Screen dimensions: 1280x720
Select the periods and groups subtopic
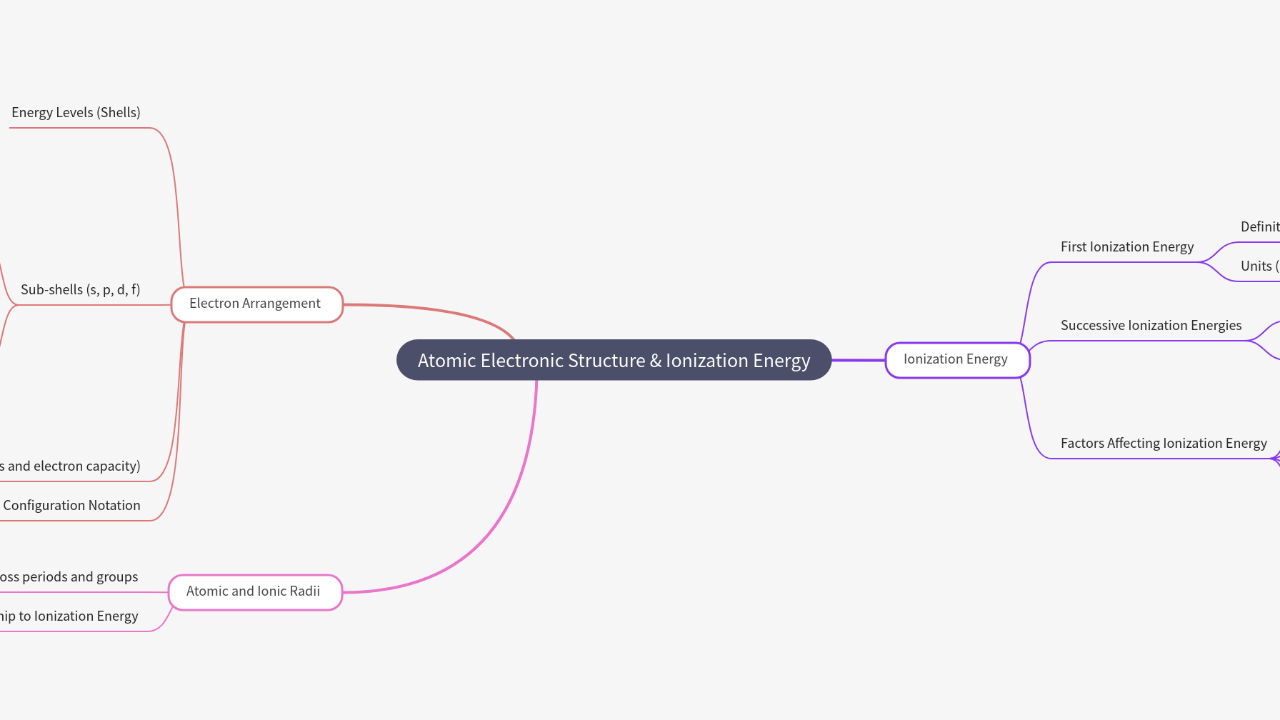(x=69, y=577)
